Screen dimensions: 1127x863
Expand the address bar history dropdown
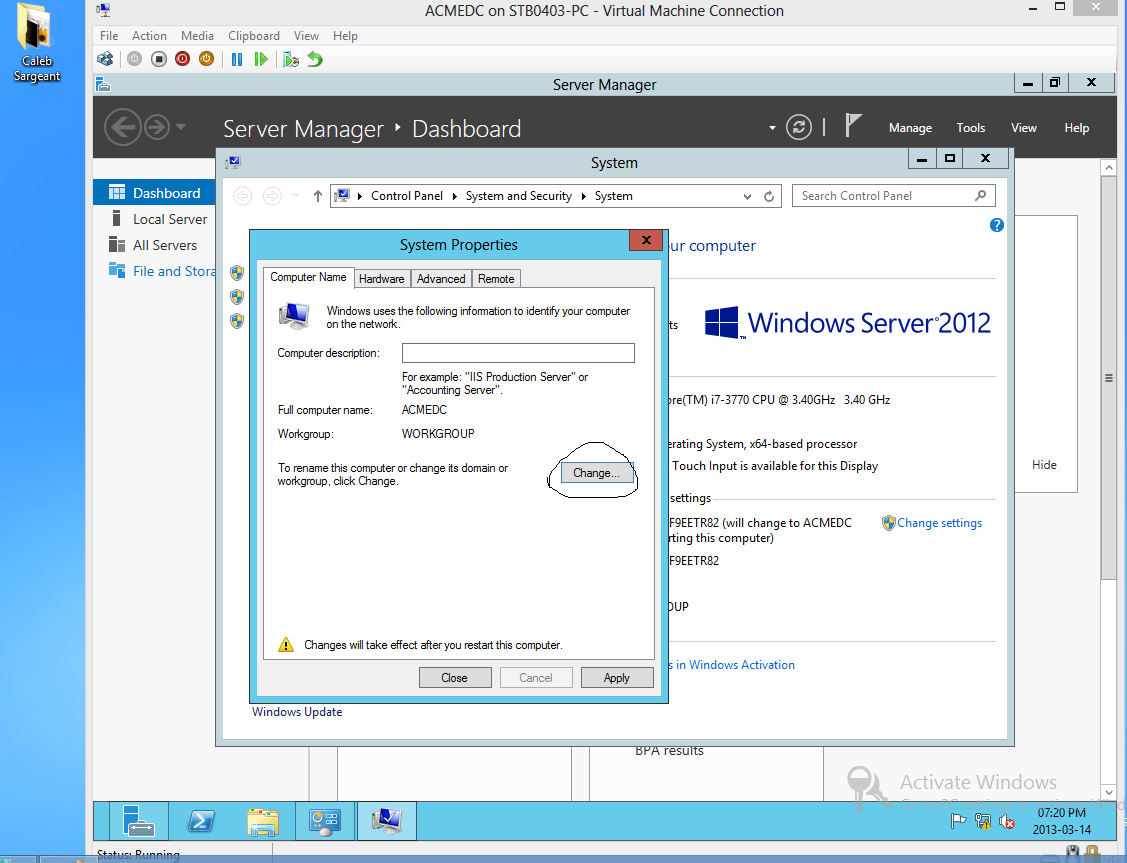click(x=748, y=196)
